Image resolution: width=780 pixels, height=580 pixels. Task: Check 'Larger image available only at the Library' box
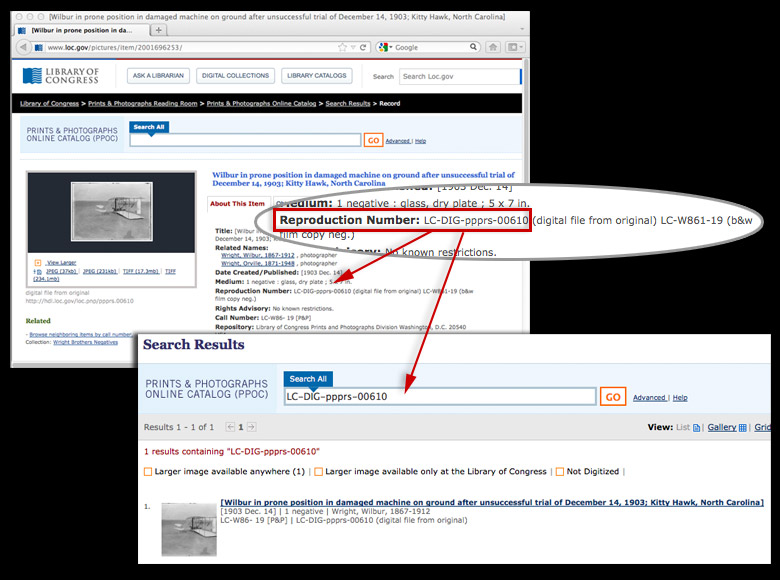318,471
